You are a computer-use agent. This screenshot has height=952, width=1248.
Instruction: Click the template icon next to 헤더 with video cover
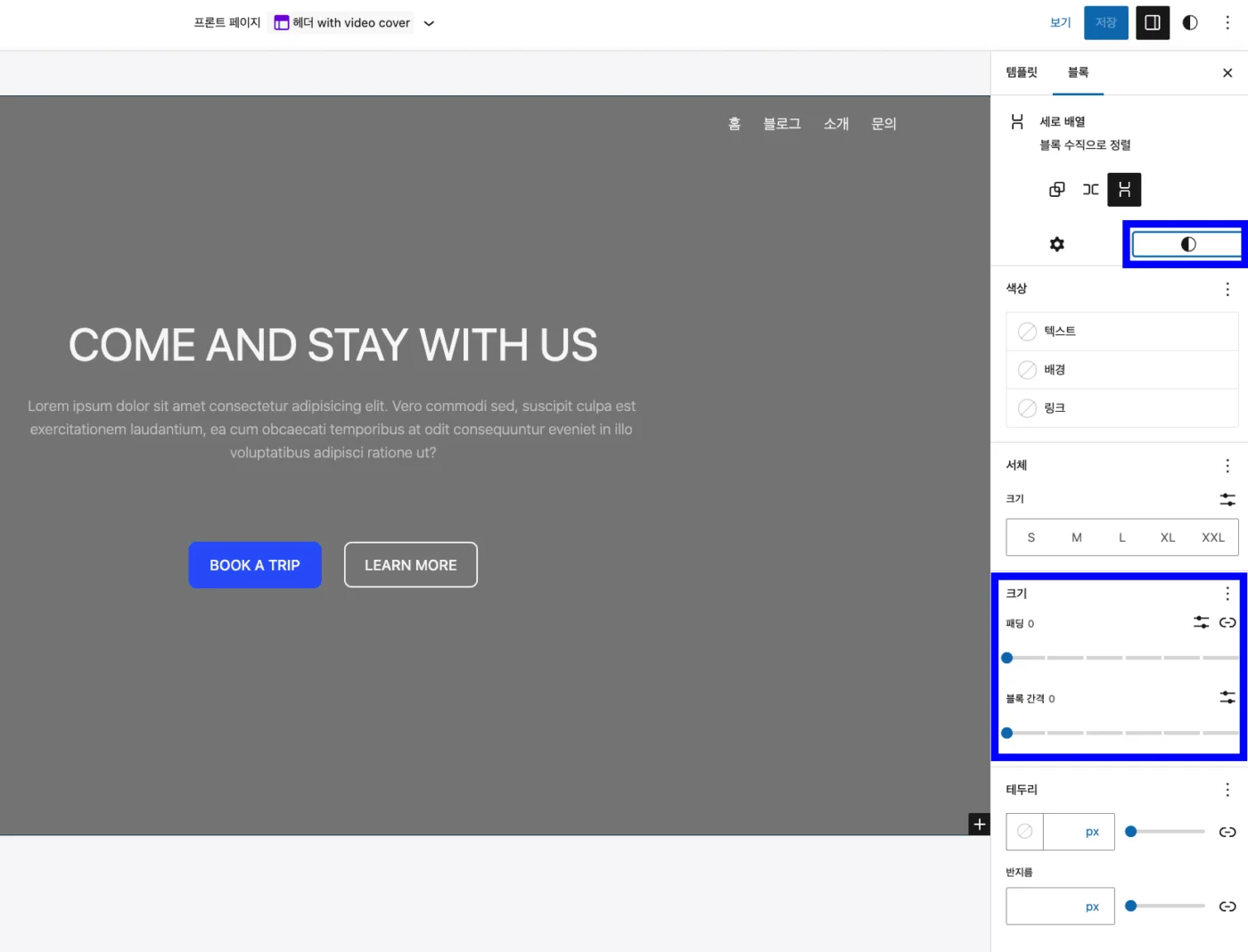click(282, 23)
